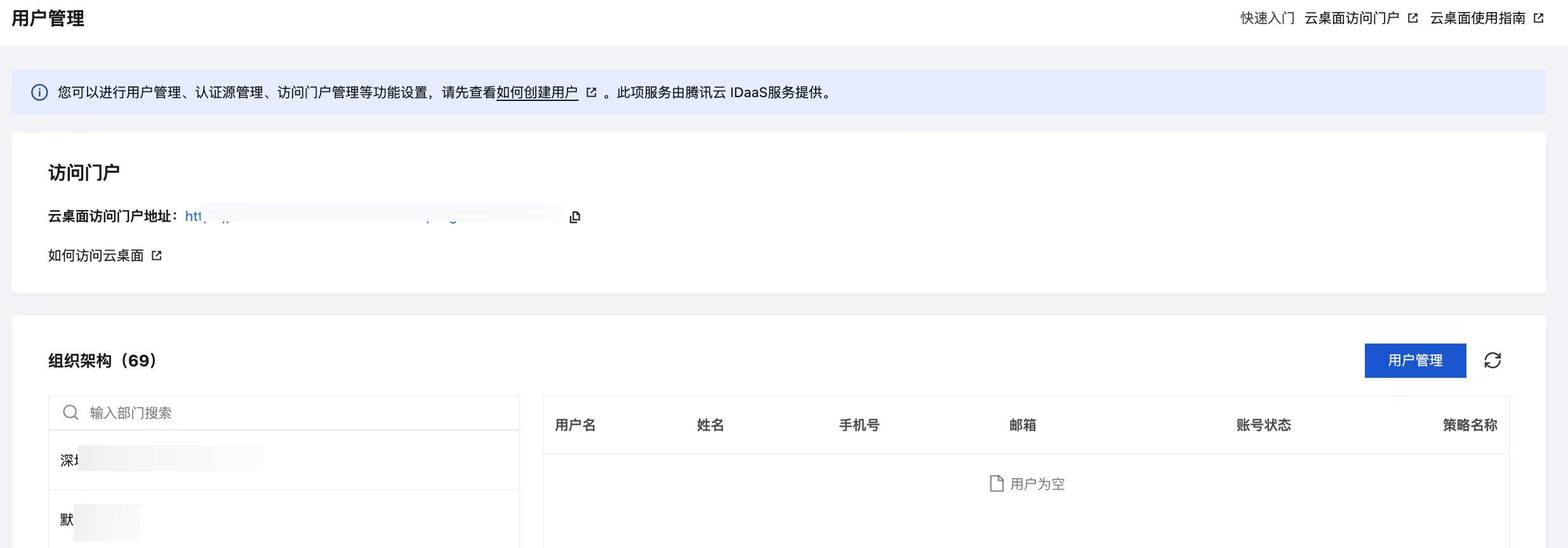Image resolution: width=1568 pixels, height=548 pixels.
Task: Open the 云桌面访问门户 link
Action: (x=1352, y=18)
